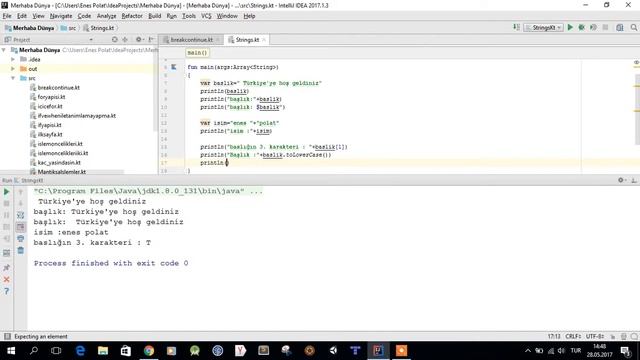This screenshot has height=360, width=640.
Task: Toggle scroll to end in console
Action: click(20, 227)
